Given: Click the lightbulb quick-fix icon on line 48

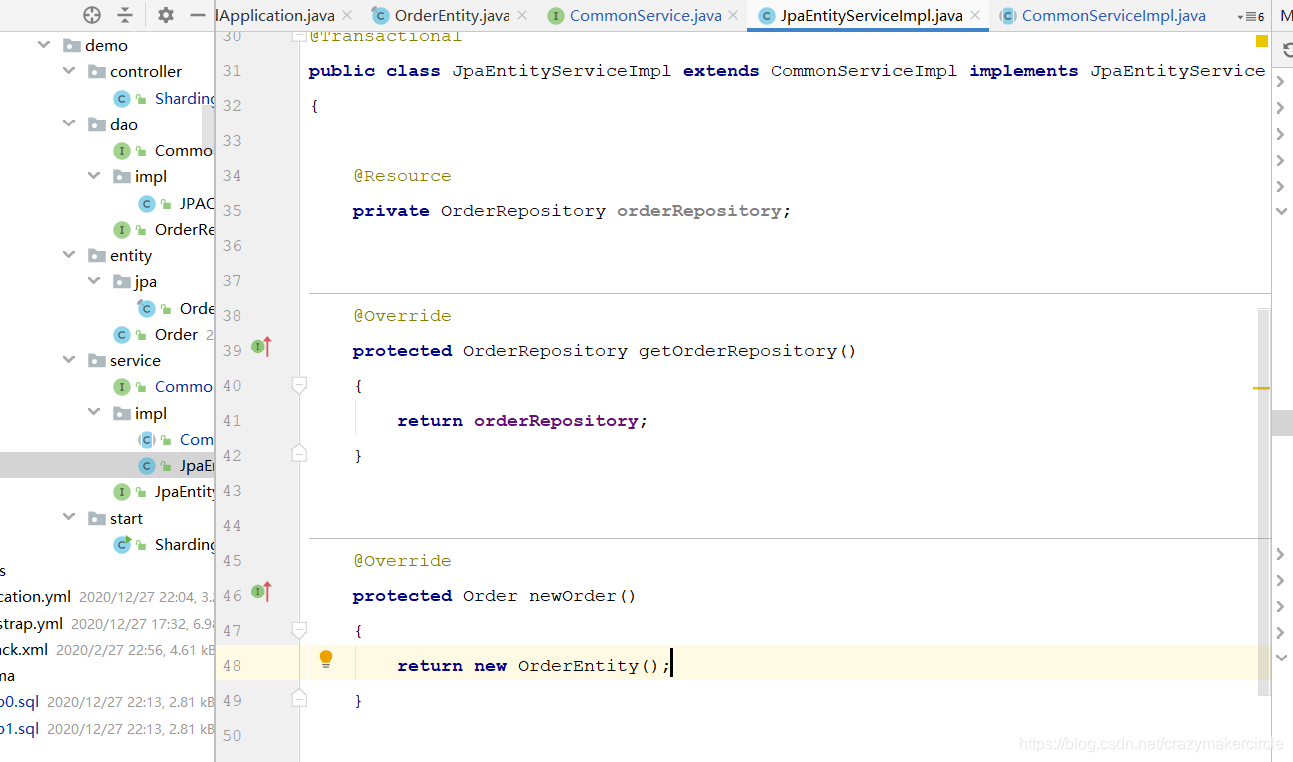Looking at the screenshot, I should pos(326,659).
